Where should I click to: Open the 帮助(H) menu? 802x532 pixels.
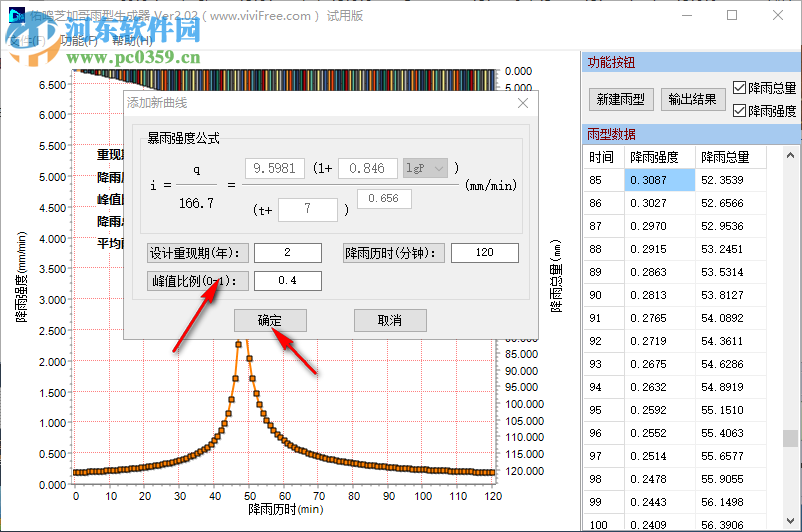pos(132,41)
